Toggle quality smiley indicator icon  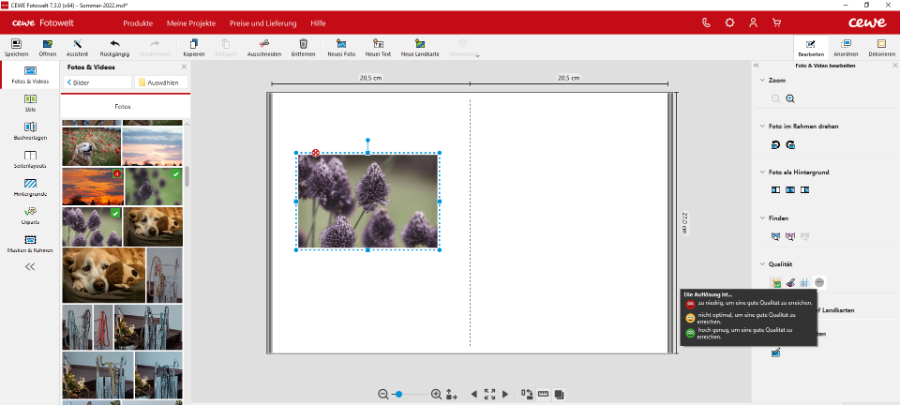pos(776,282)
